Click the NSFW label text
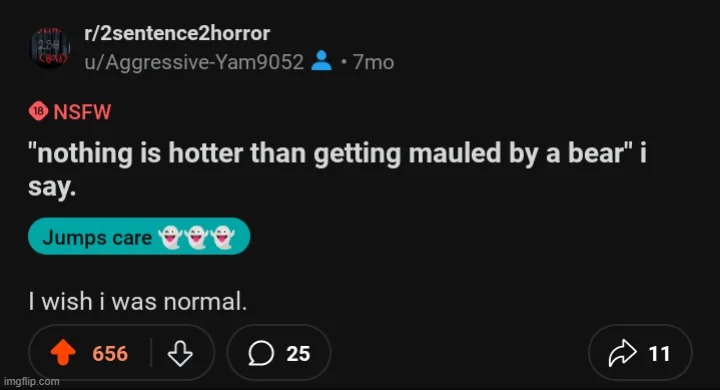This screenshot has width=720, height=390. pos(82,112)
